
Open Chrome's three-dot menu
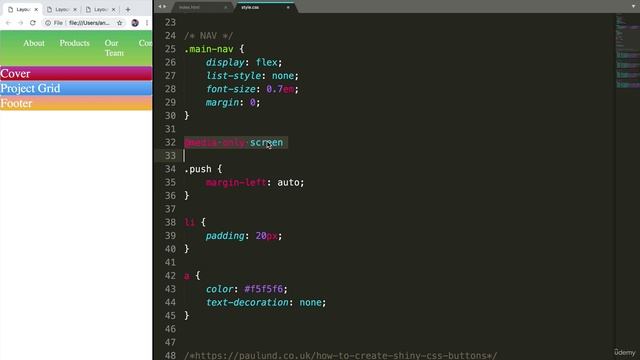(147, 23)
